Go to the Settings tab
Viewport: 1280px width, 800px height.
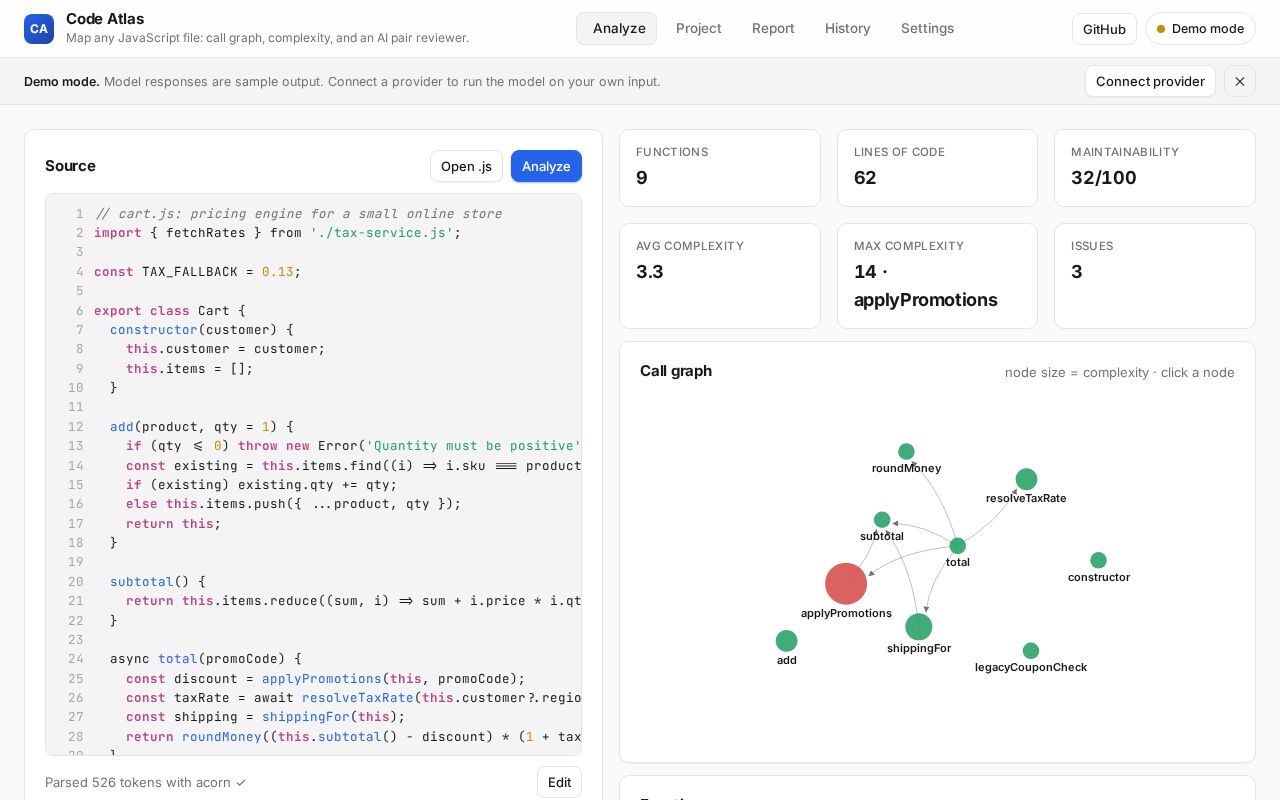927,29
